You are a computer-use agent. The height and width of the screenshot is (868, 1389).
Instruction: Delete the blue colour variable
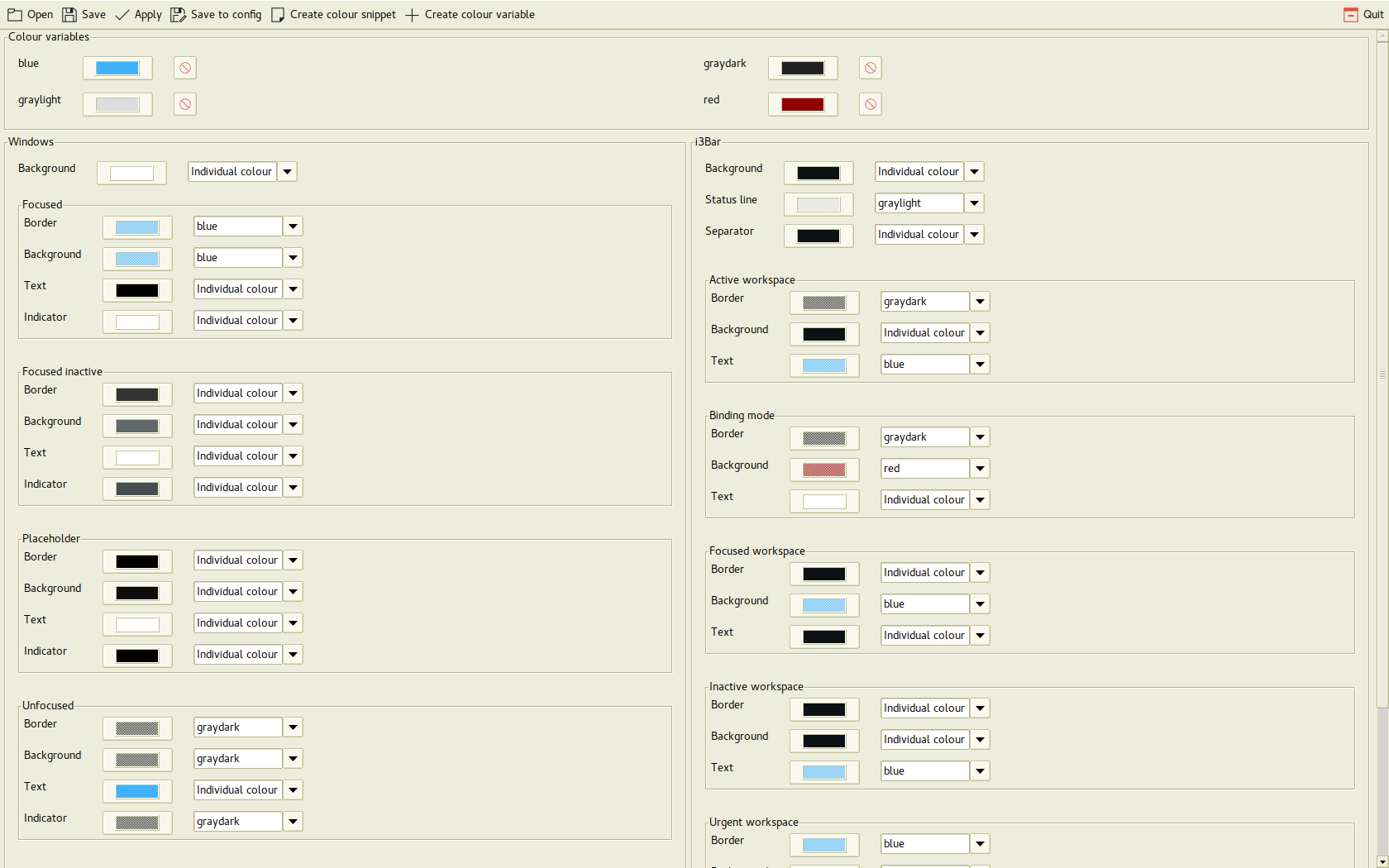coord(185,68)
